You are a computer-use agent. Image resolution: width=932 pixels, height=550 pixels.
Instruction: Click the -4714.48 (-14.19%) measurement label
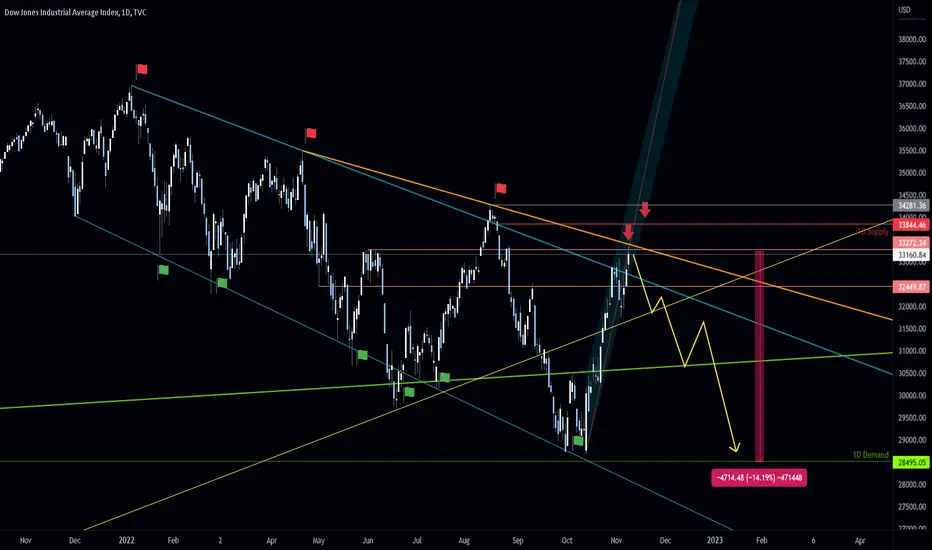[759, 477]
